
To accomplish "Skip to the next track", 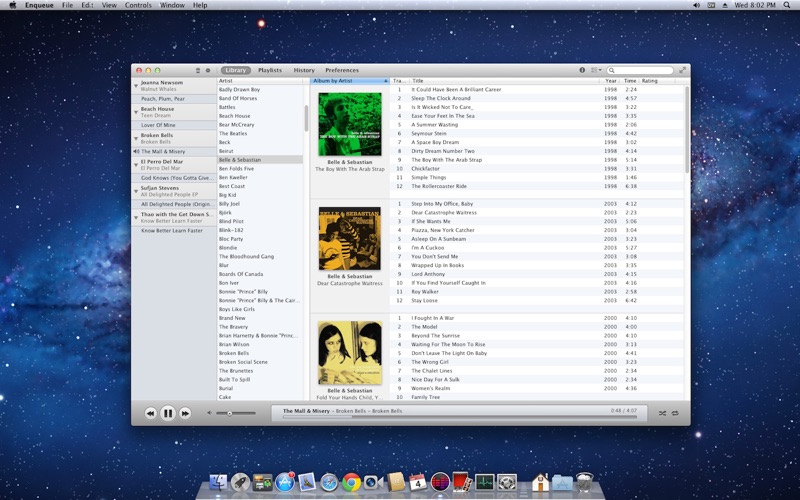I will click(185, 413).
